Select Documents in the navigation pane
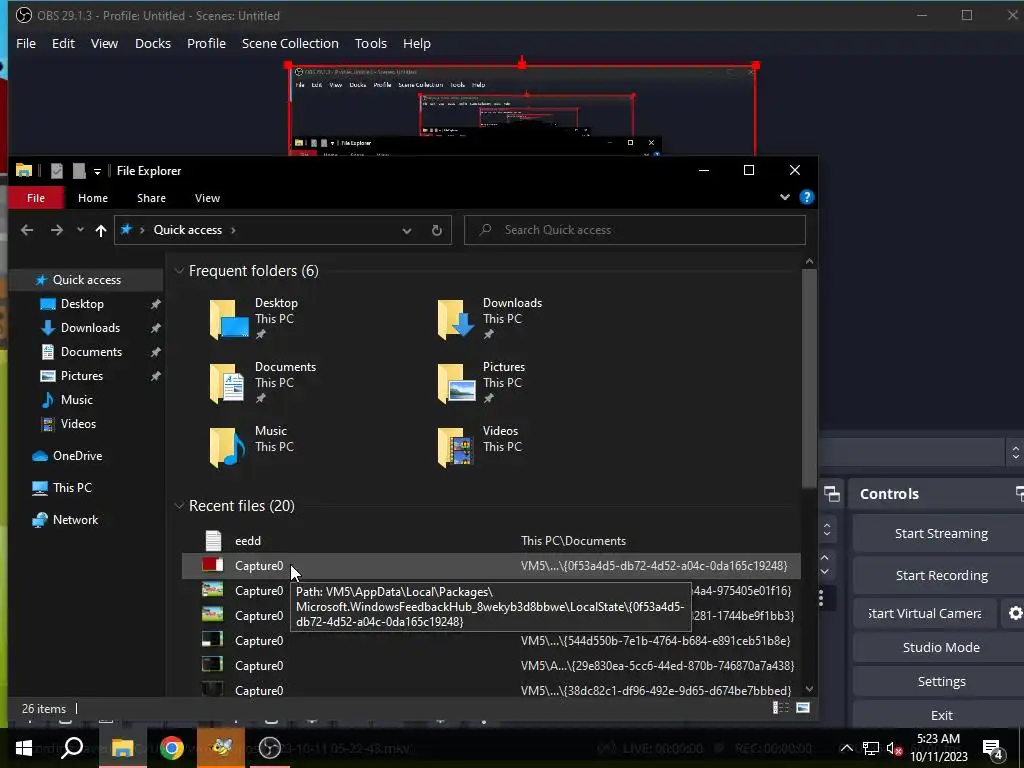Image resolution: width=1024 pixels, height=768 pixels. coord(91,351)
